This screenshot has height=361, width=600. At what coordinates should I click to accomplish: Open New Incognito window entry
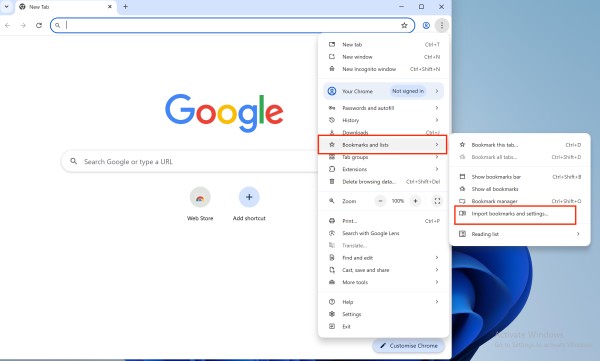(384, 69)
